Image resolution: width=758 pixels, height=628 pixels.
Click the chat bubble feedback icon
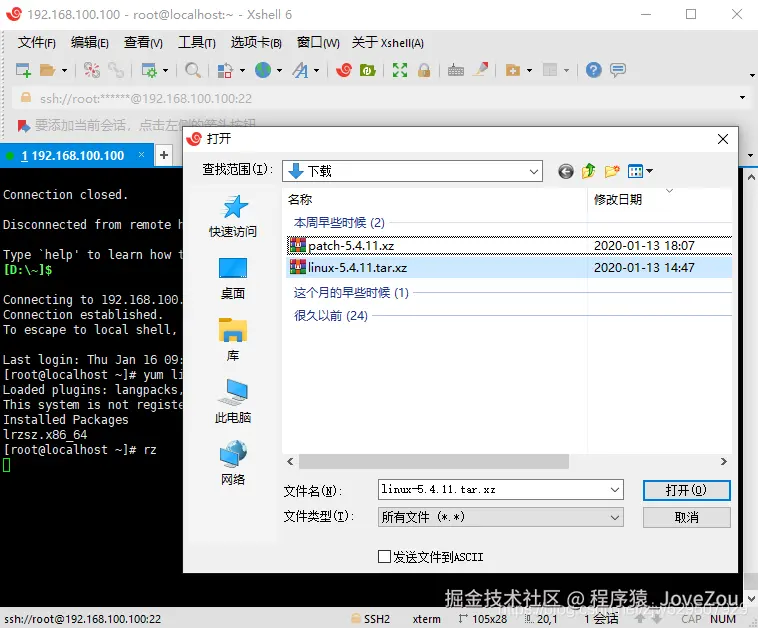pos(618,71)
